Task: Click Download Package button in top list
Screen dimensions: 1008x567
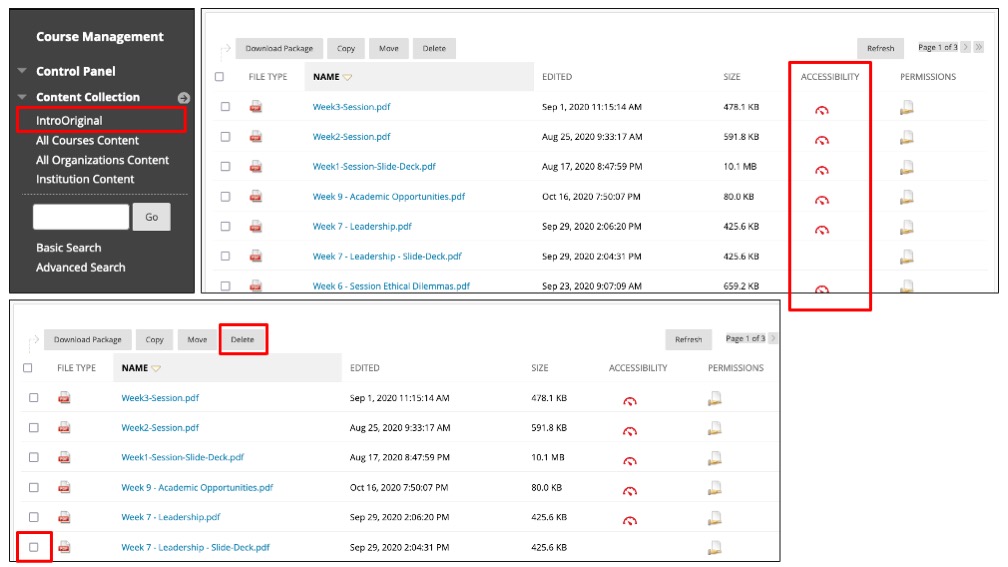Action: tap(279, 48)
